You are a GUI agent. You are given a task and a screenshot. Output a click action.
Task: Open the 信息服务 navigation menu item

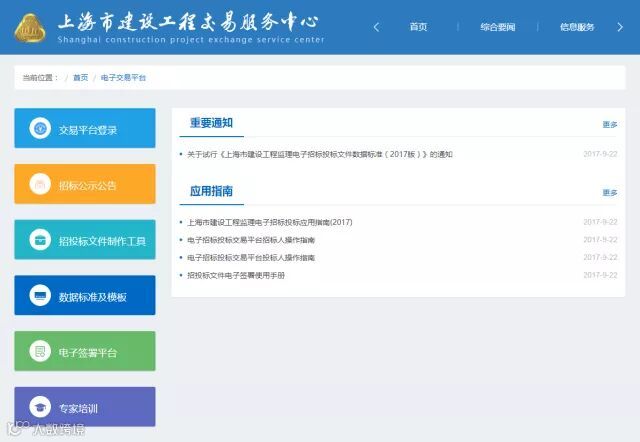point(577,27)
